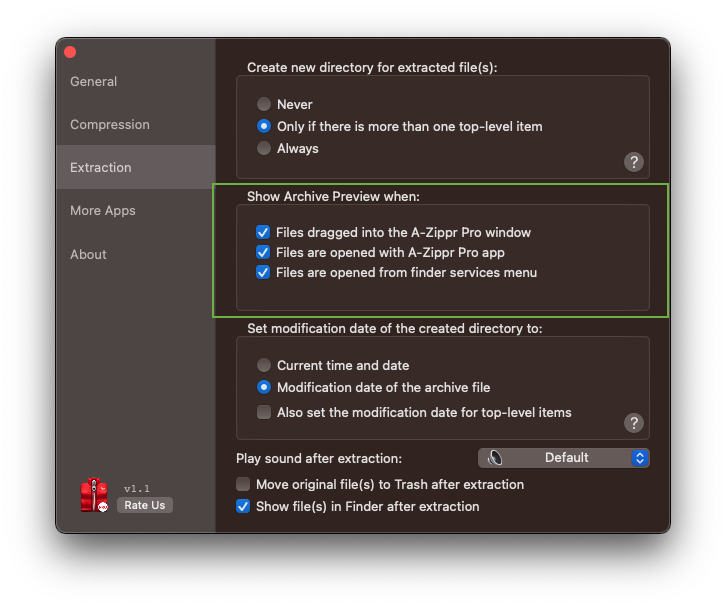Go to the About tab
The width and height of the screenshot is (726, 607).
coord(135,254)
